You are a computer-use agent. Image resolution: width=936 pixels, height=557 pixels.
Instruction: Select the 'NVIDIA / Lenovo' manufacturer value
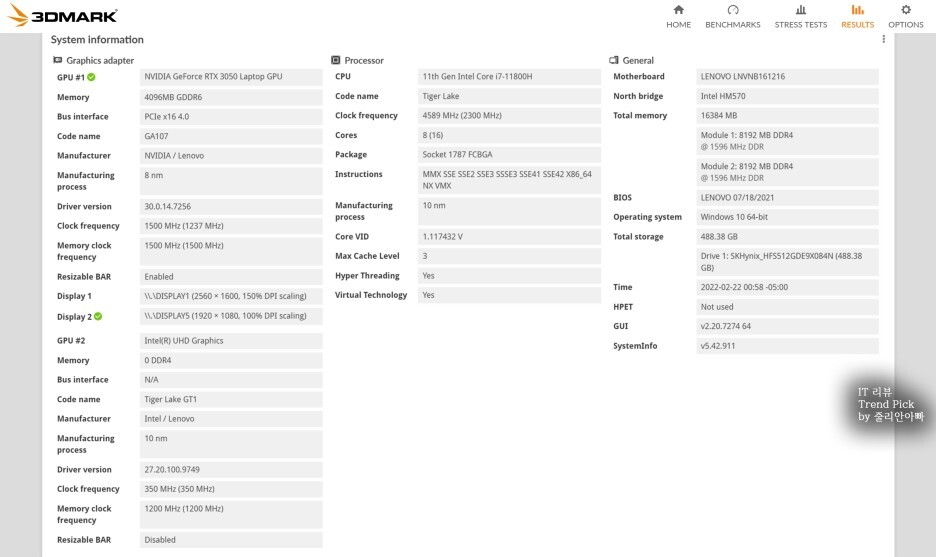pyautogui.click(x=231, y=156)
